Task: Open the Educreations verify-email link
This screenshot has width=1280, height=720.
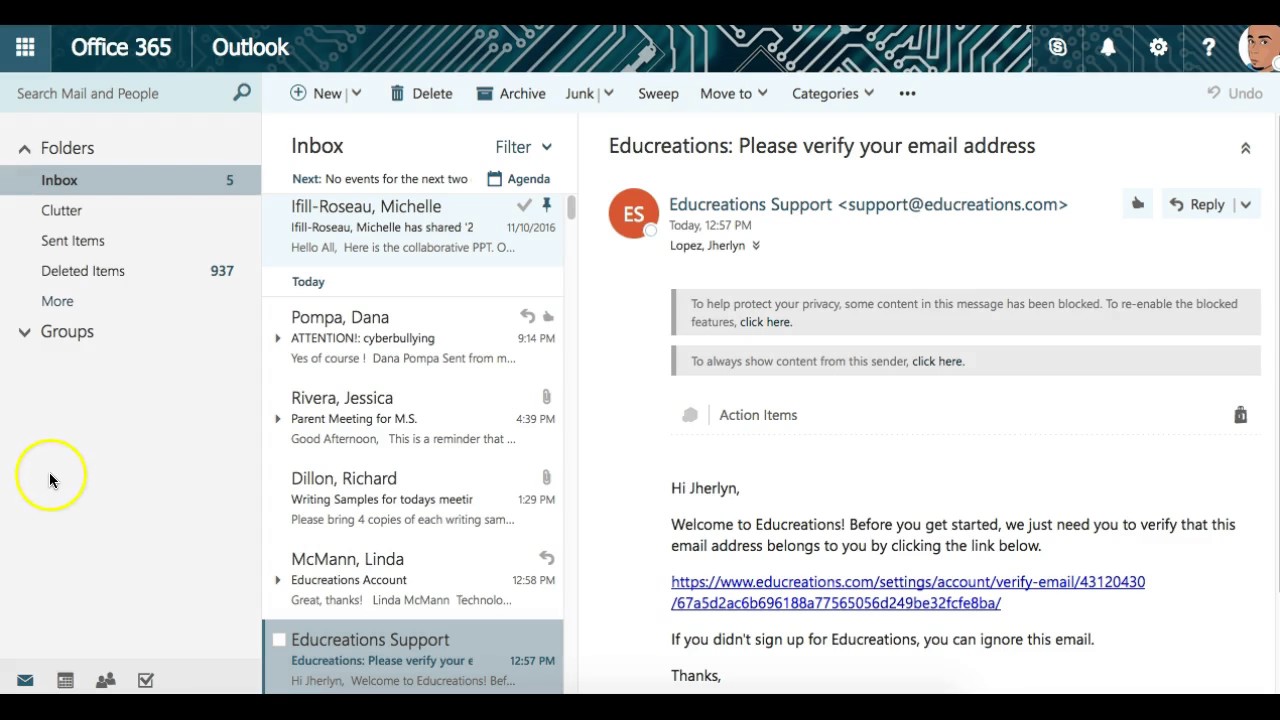Action: 908,592
